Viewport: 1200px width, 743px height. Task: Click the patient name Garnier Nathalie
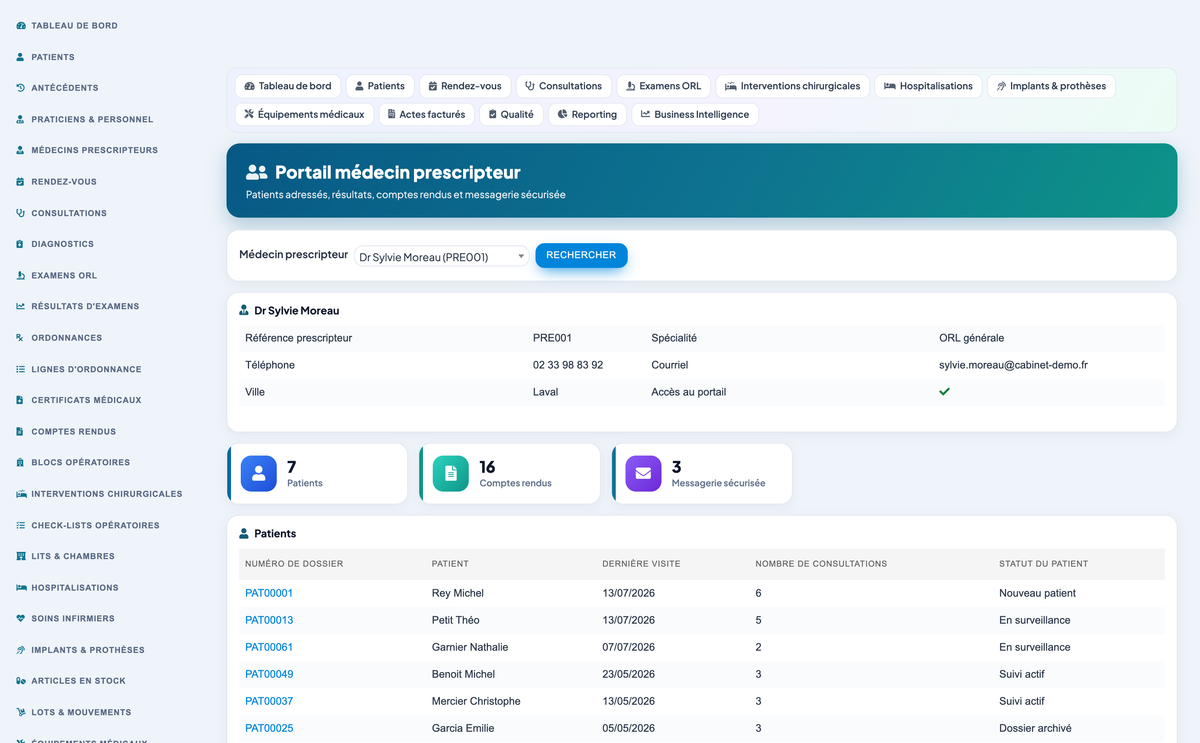(470, 647)
